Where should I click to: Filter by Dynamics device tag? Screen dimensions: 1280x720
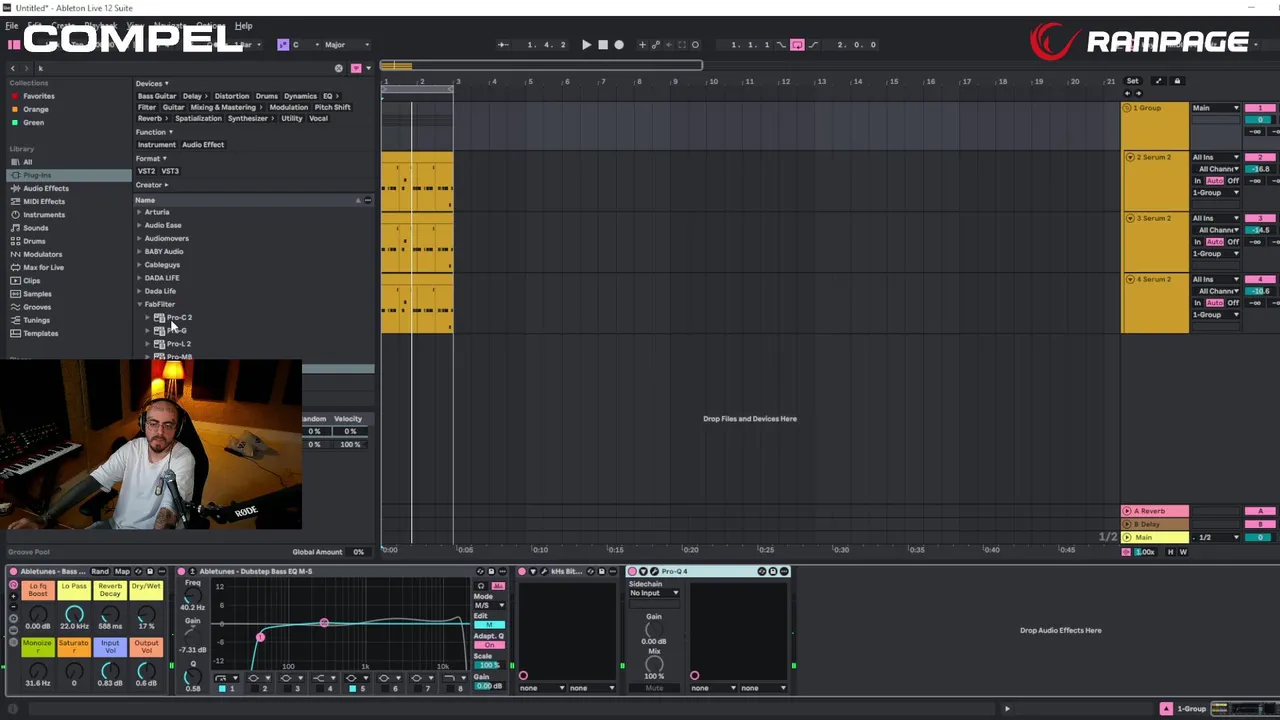point(300,96)
